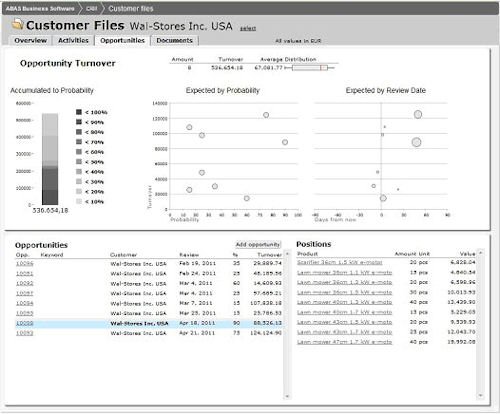This screenshot has height=414, width=500.
Task: Open the Scarifier 36cm product link
Action: 340,262
